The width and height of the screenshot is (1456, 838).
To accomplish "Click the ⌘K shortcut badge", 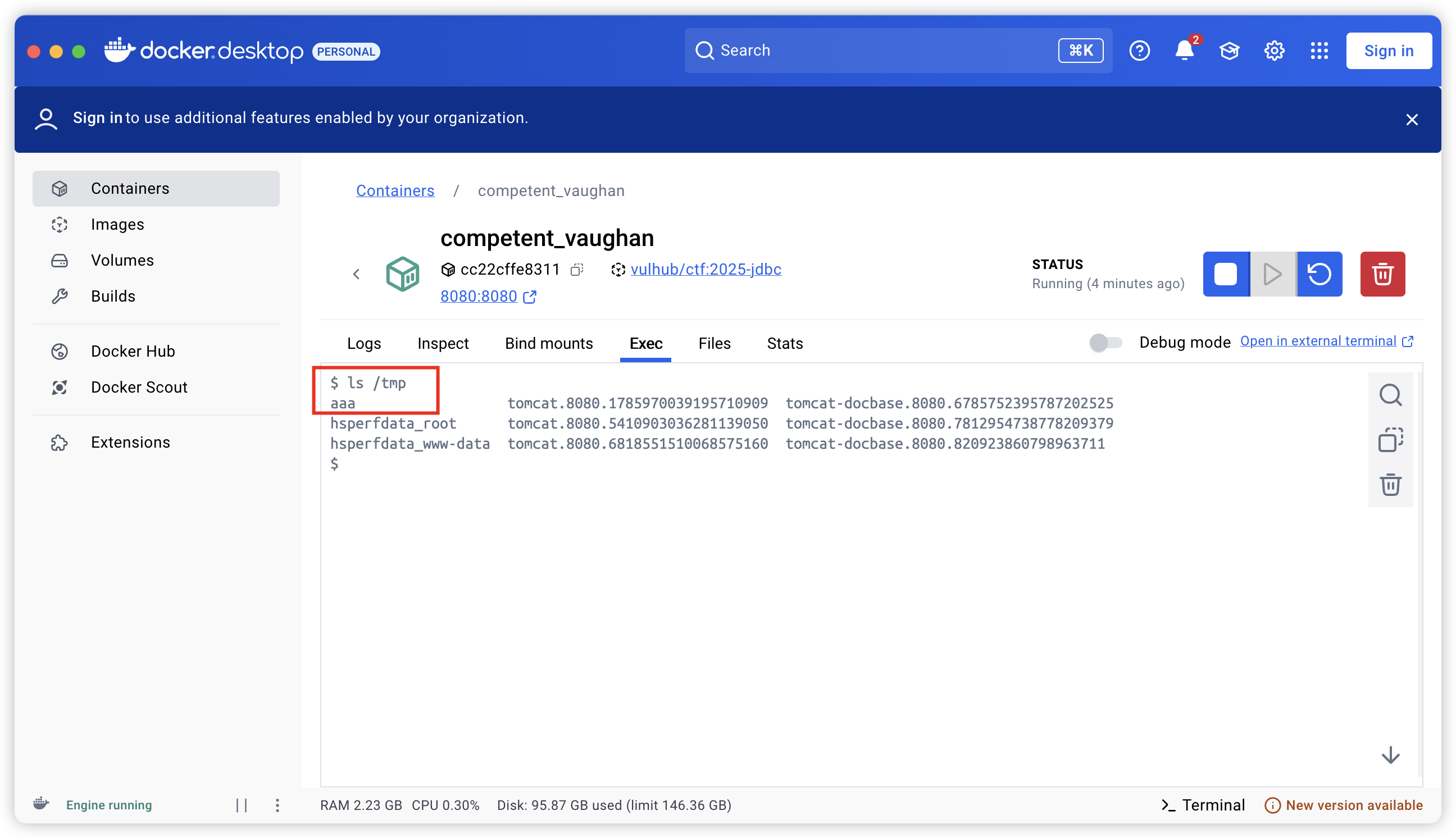I will [1080, 51].
